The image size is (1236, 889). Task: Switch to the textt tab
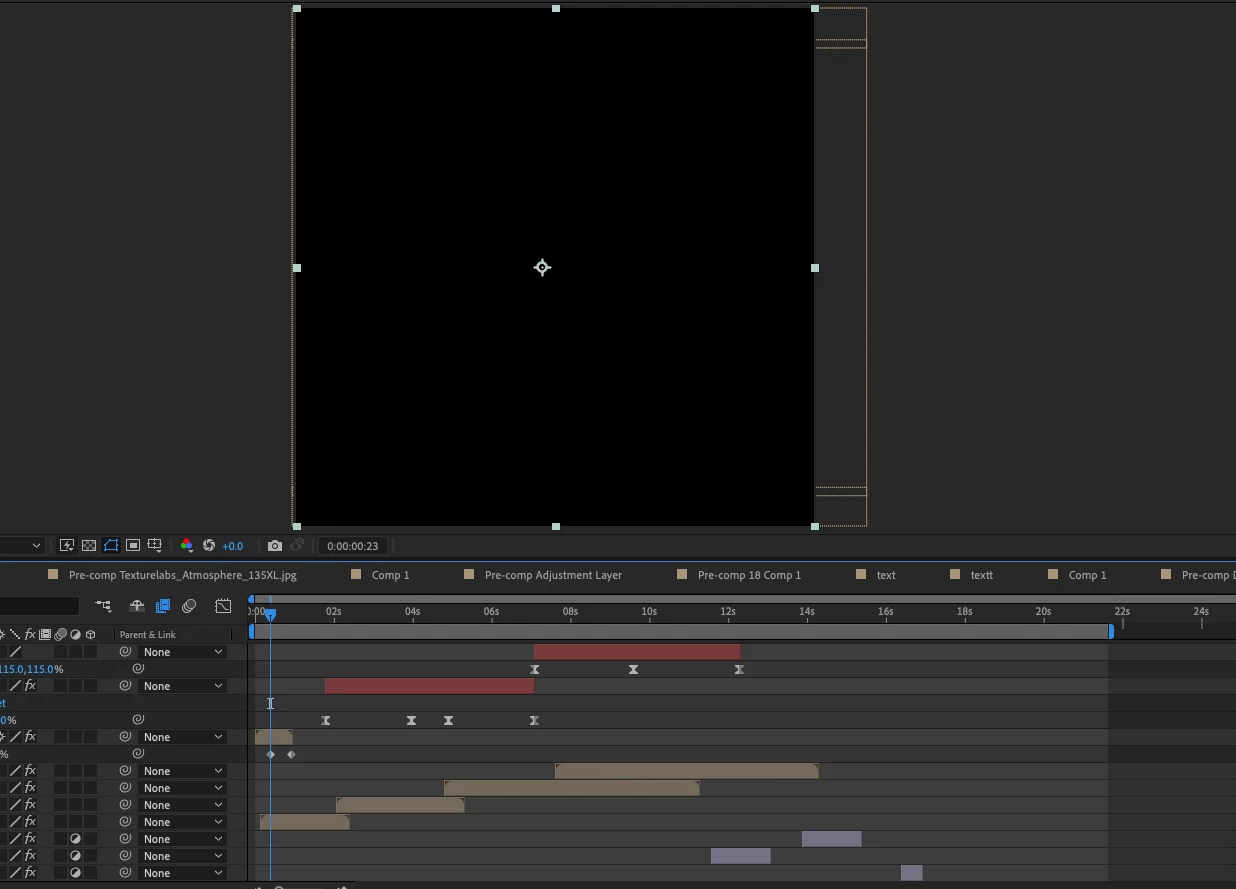(x=982, y=575)
